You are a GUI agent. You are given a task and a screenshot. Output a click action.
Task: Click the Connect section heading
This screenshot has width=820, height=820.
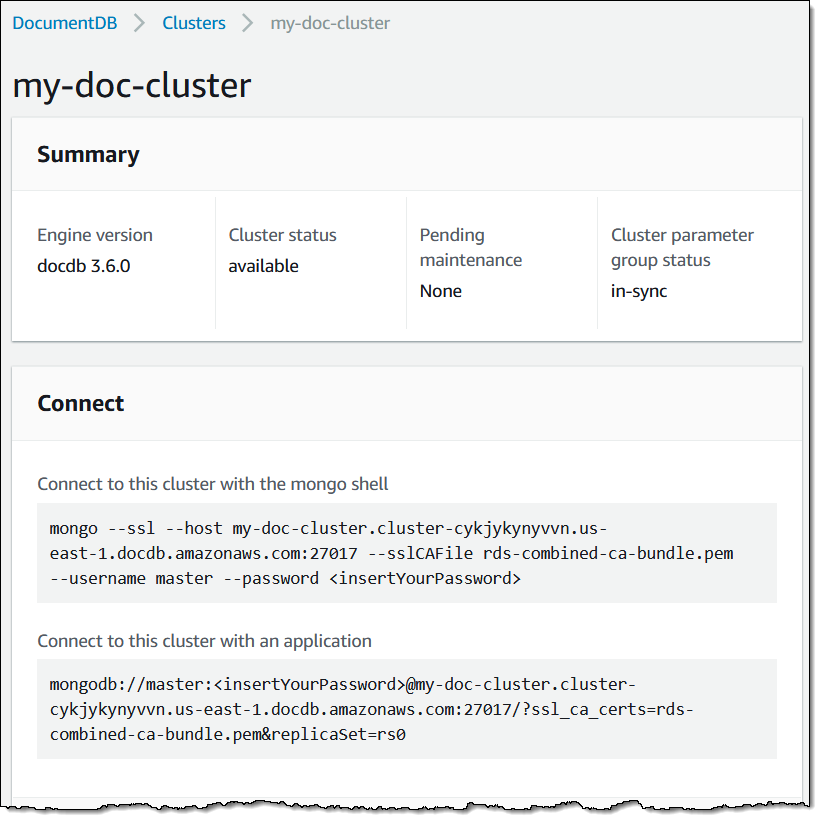[81, 403]
